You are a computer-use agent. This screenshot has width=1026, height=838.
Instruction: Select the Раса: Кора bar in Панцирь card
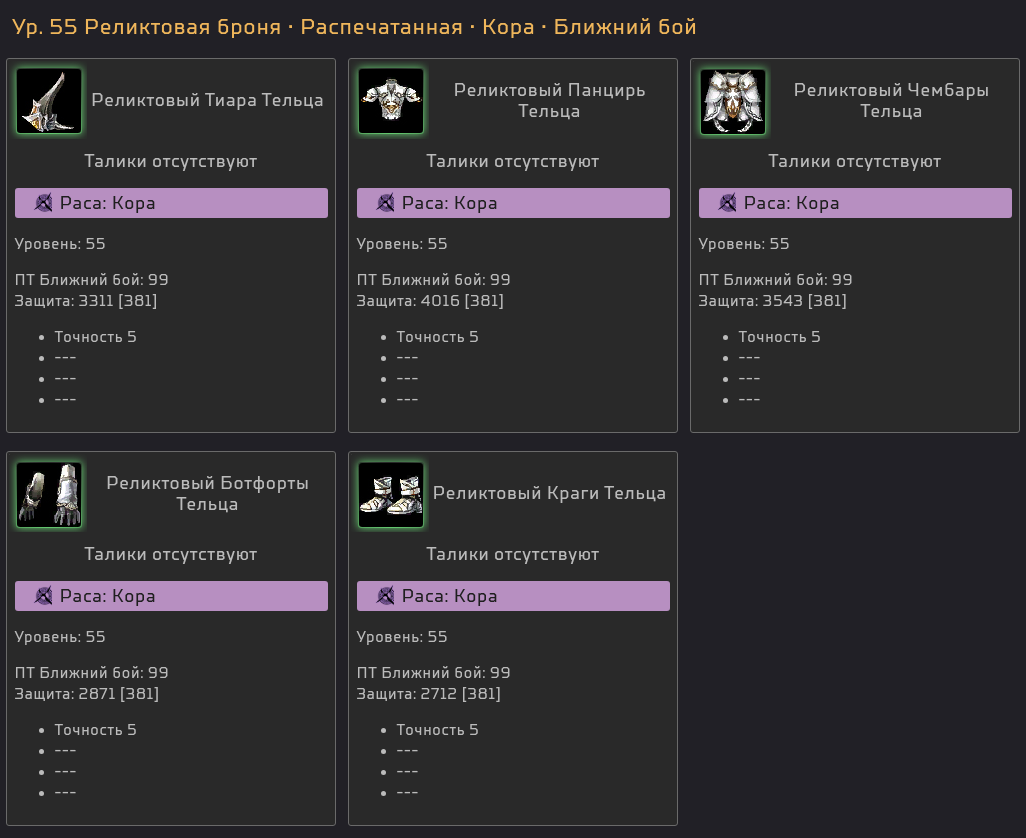coord(513,203)
